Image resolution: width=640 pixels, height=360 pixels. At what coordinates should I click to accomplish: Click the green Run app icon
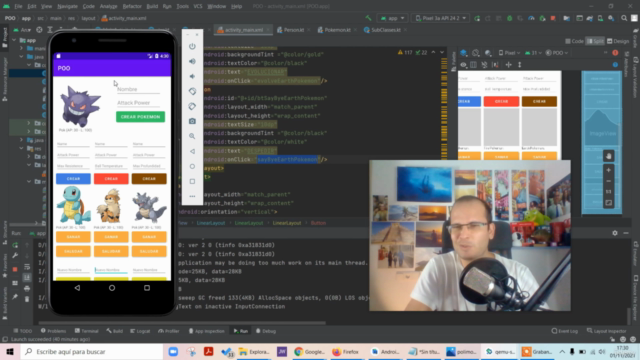(477, 18)
